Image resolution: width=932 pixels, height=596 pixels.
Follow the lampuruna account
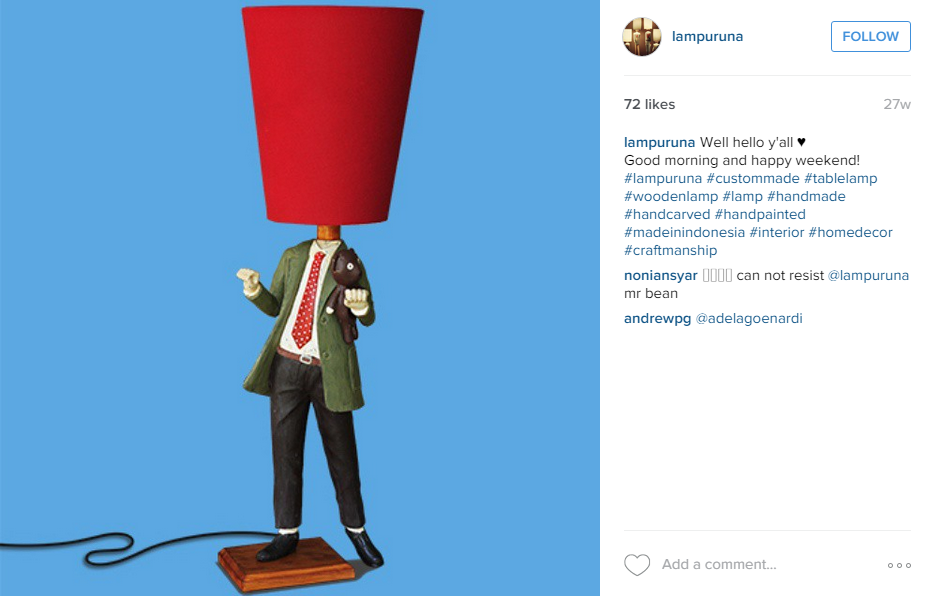(x=870, y=36)
